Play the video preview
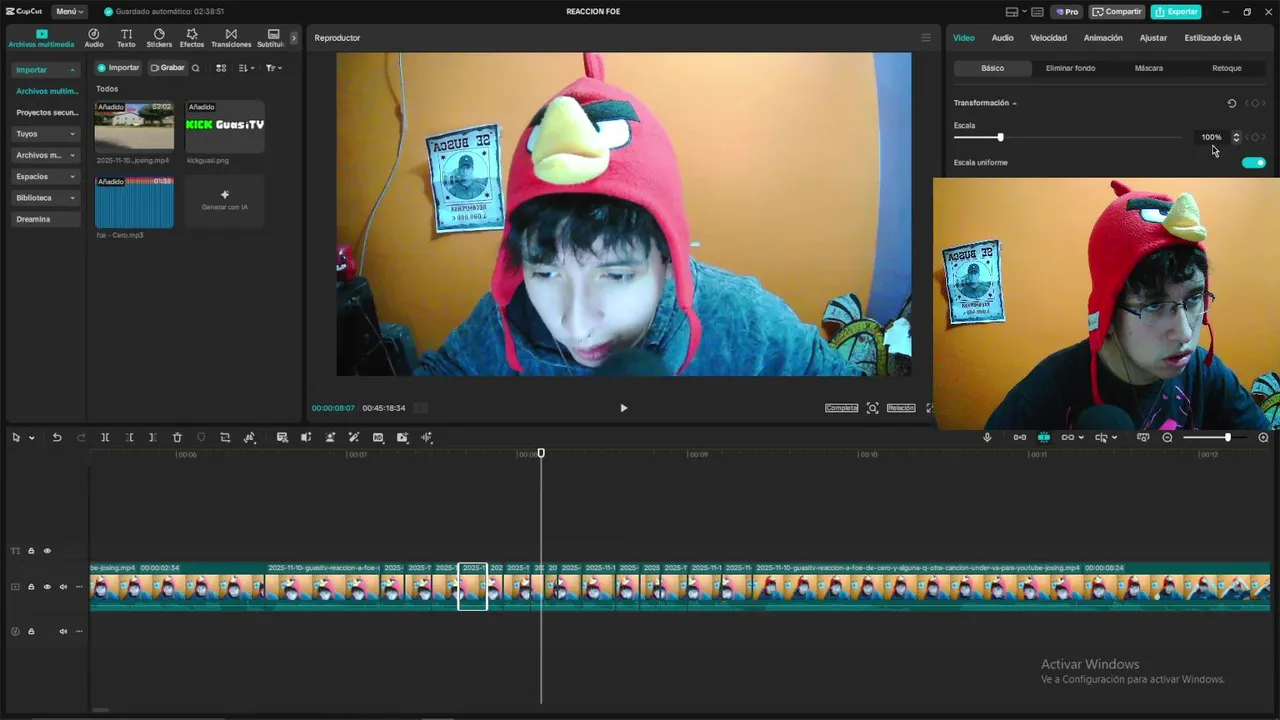This screenshot has height=720, width=1280. point(624,408)
